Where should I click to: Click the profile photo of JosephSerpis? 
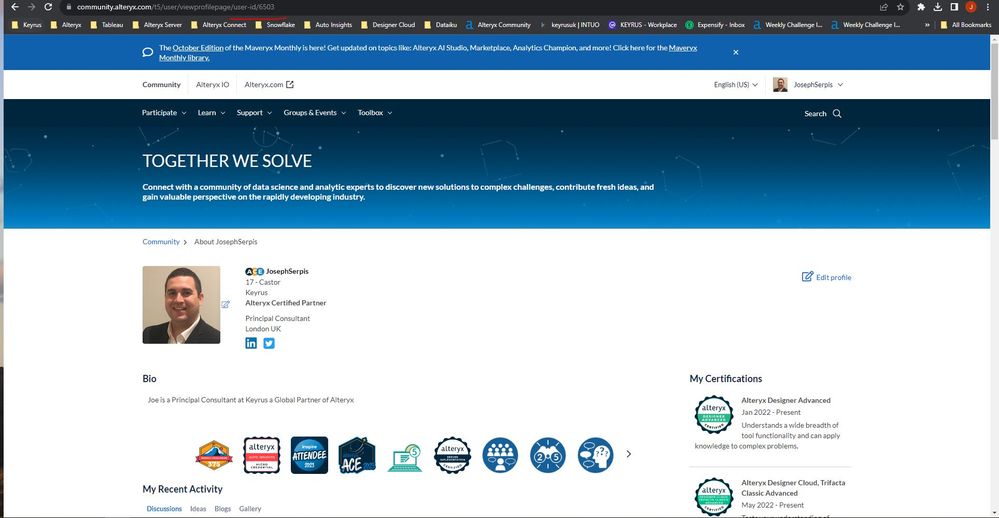[181, 305]
